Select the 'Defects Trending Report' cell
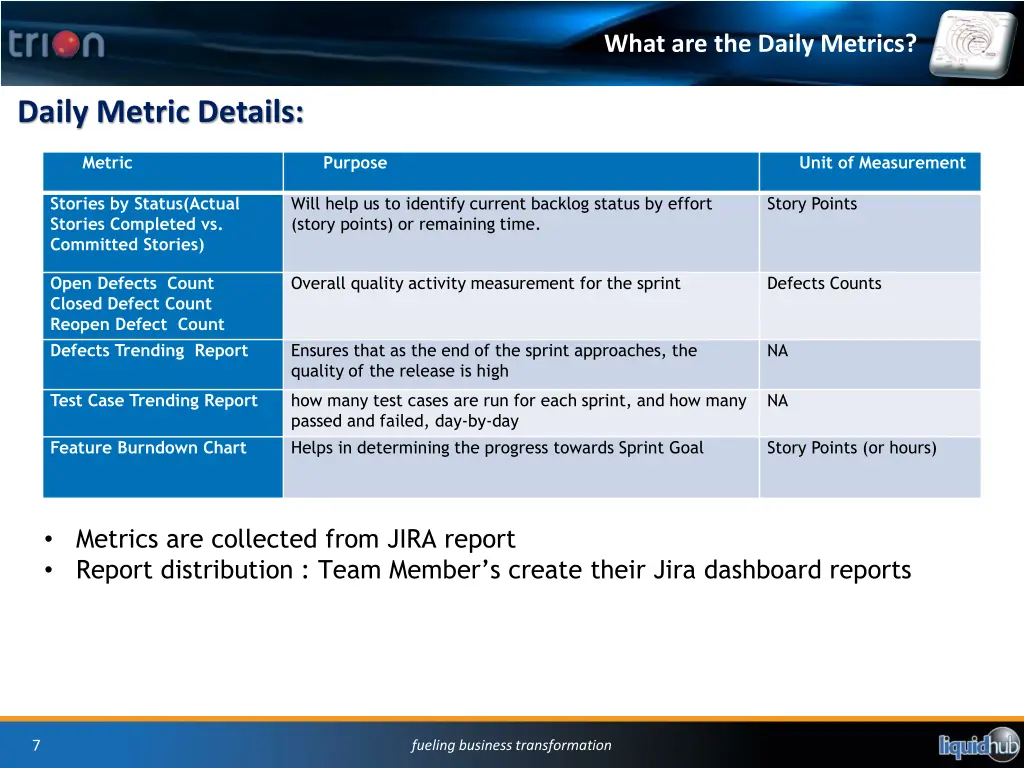This screenshot has height=768, width=1024. pos(149,351)
